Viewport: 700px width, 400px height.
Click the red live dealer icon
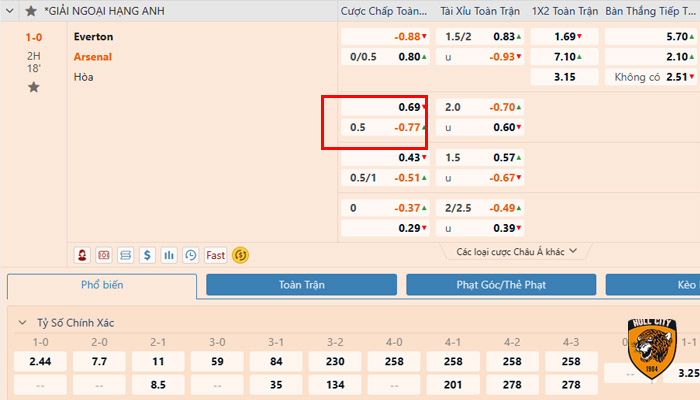[x=83, y=255]
